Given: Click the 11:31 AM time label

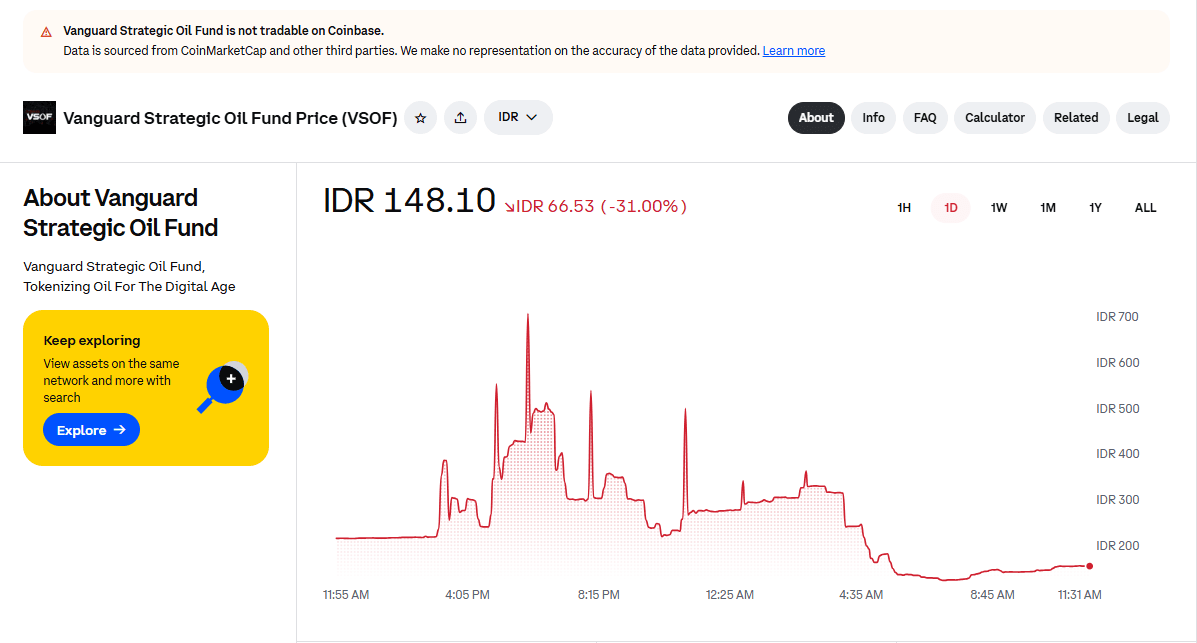Looking at the screenshot, I should click(1079, 595).
